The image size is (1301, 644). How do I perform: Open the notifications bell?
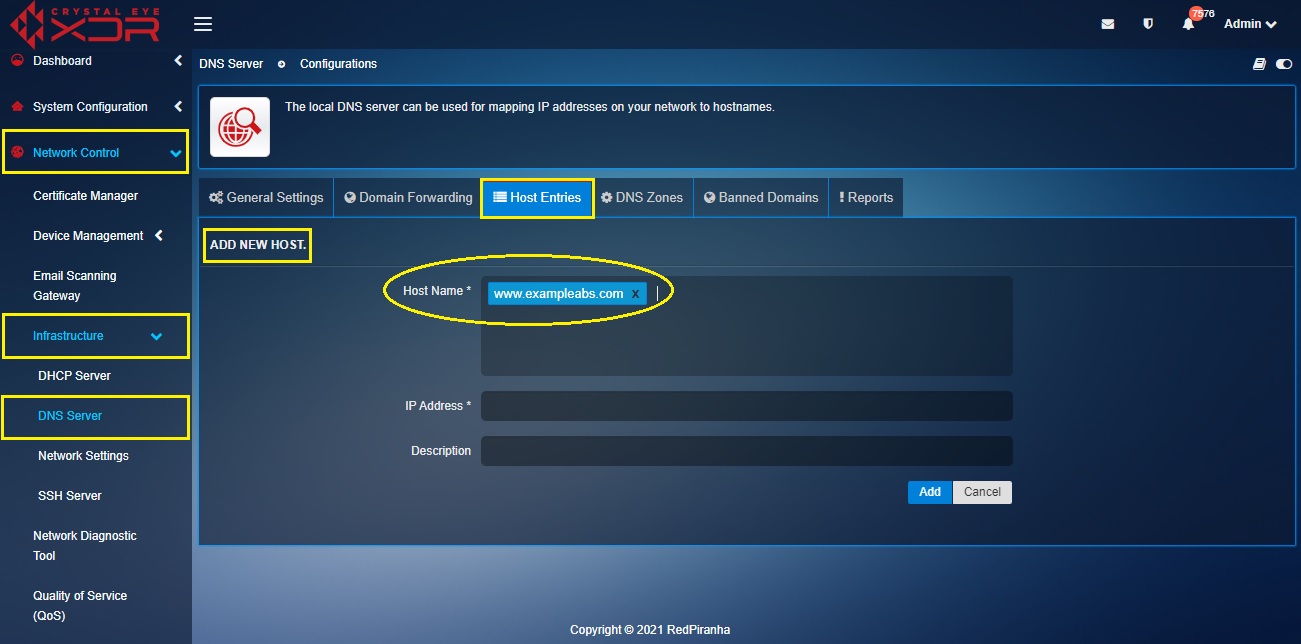1188,25
